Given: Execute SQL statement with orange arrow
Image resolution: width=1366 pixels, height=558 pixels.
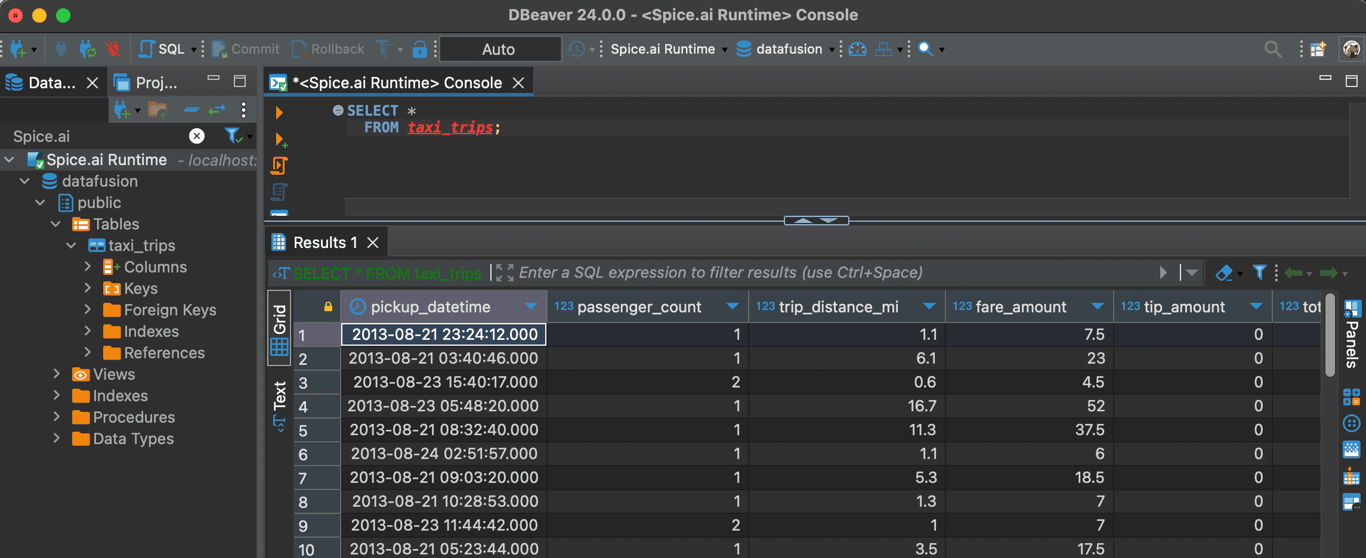Looking at the screenshot, I should (279, 113).
